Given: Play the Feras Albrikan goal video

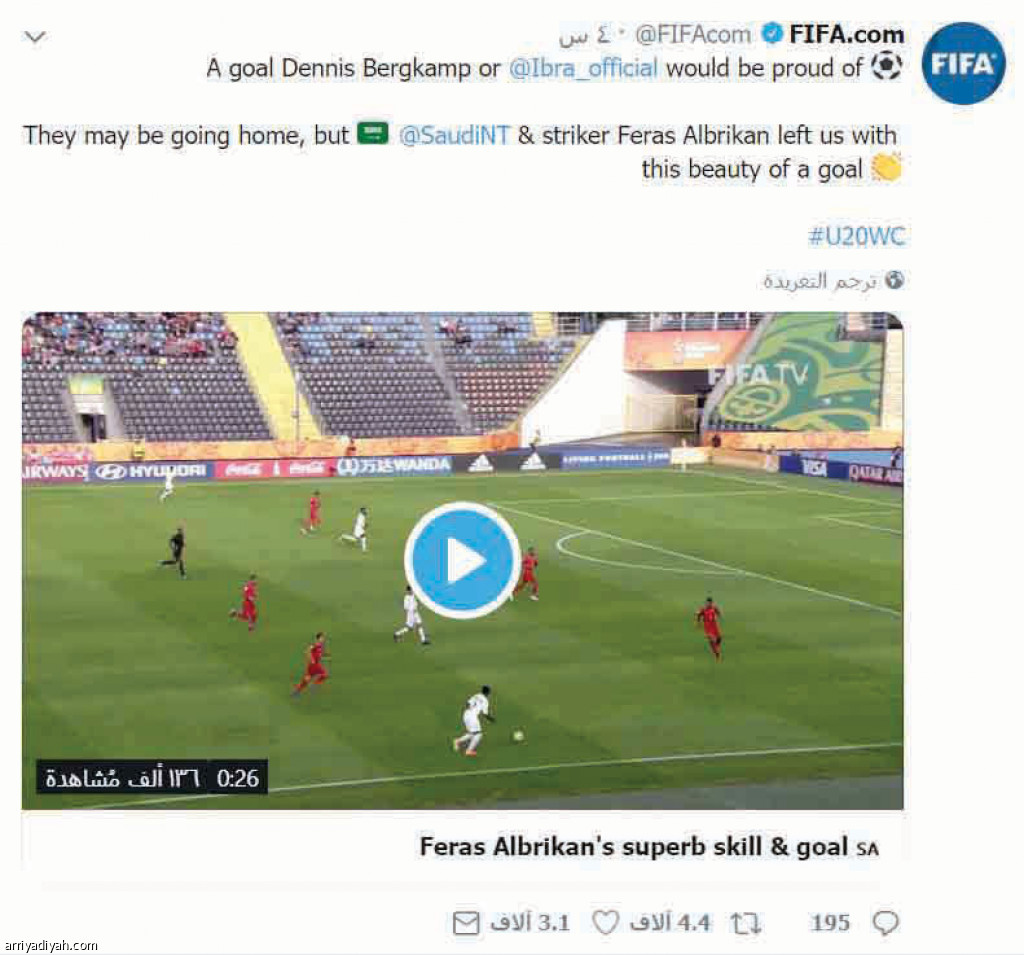Looking at the screenshot, I should 462,560.
